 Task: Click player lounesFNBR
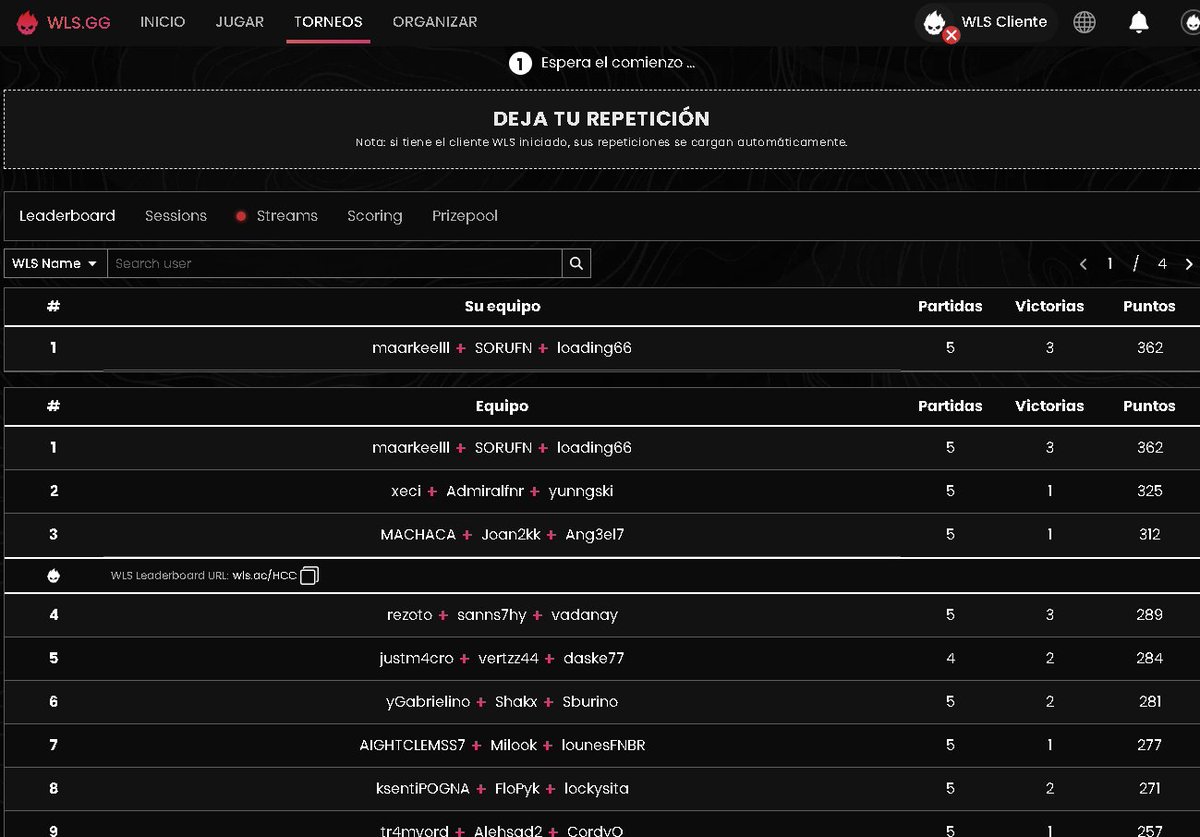(603, 745)
